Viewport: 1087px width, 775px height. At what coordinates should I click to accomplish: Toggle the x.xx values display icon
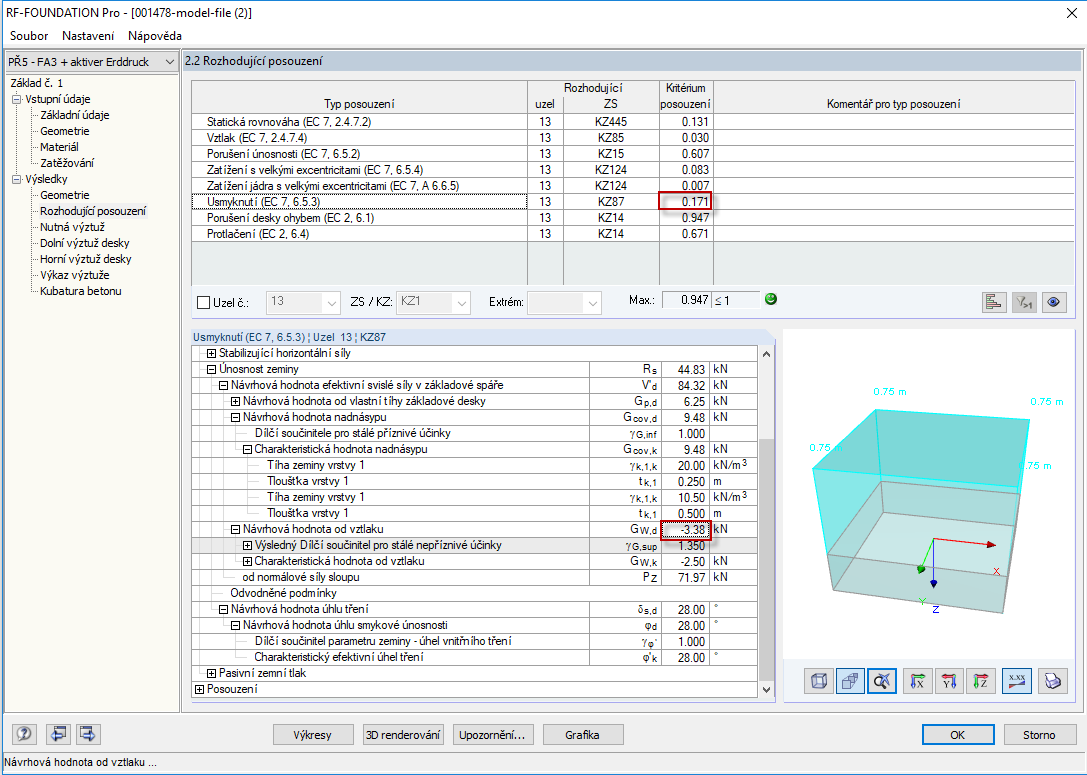1017,681
